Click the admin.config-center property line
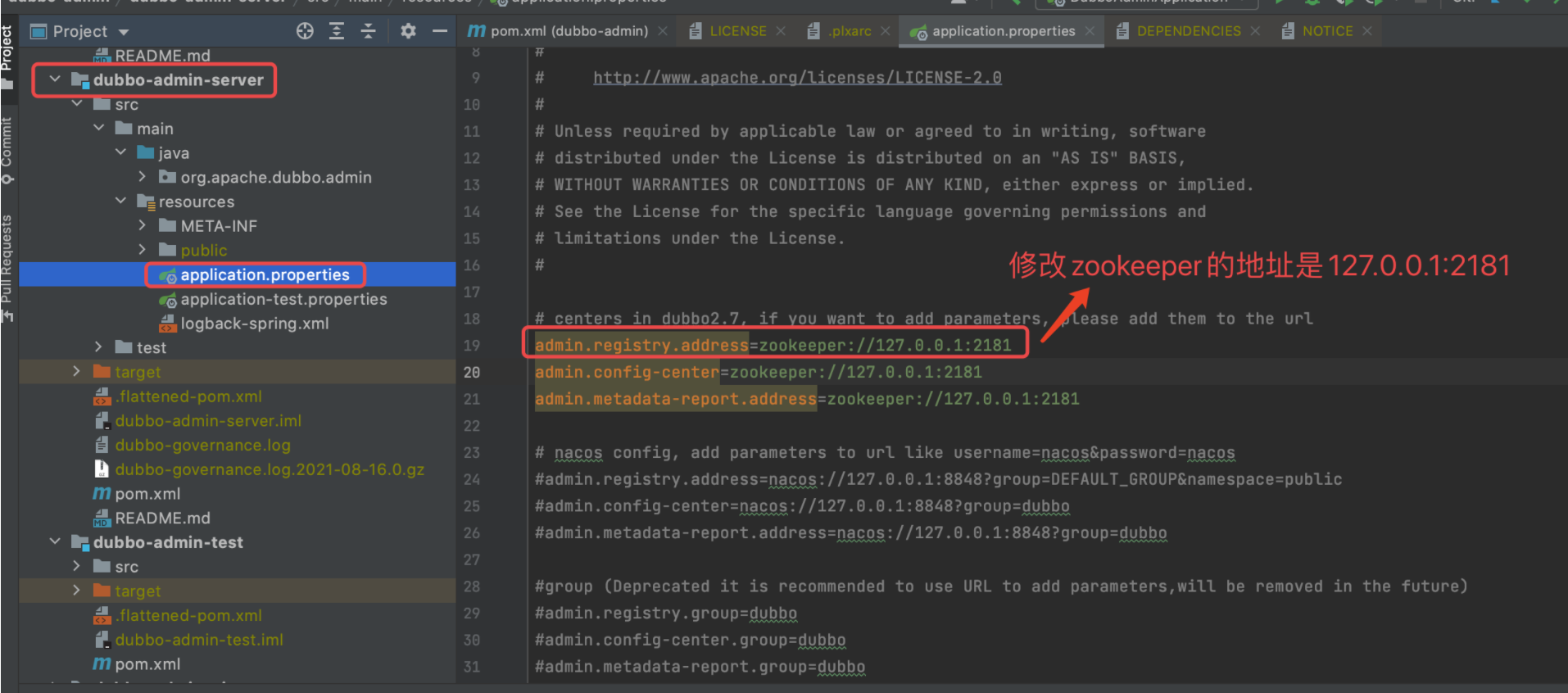 [759, 373]
